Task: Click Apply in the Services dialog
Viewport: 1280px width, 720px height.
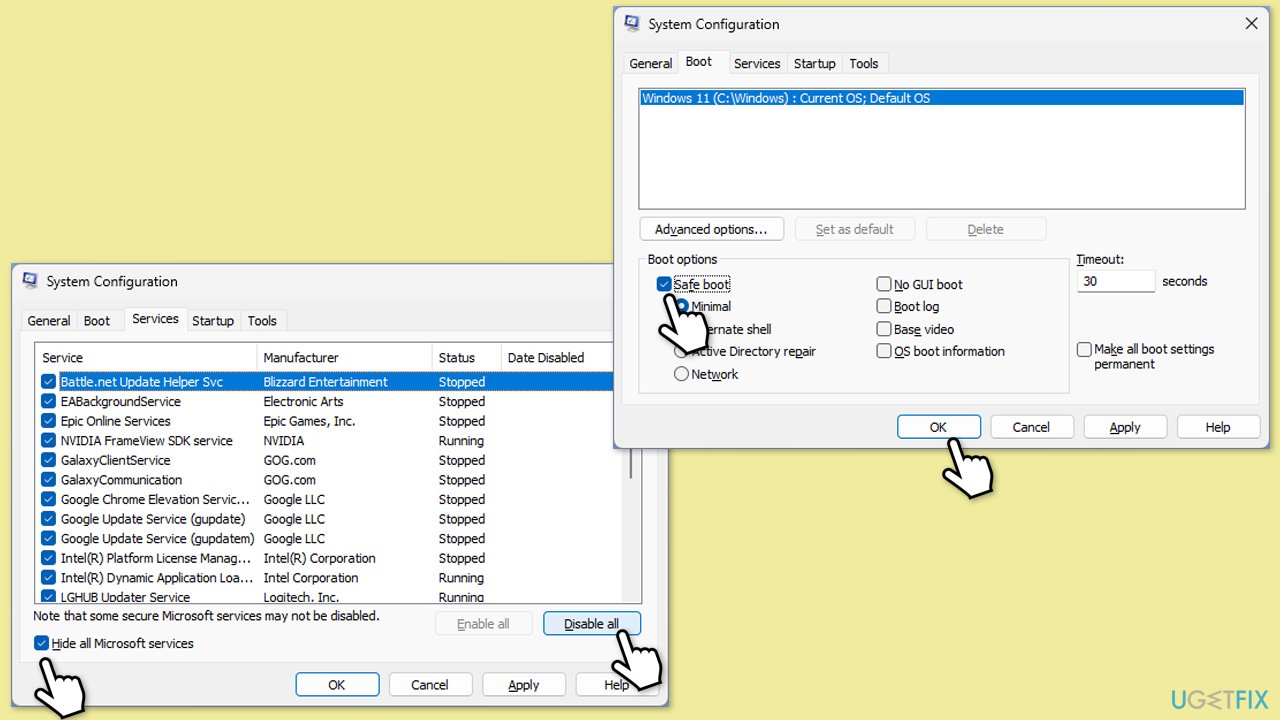Action: click(523, 685)
